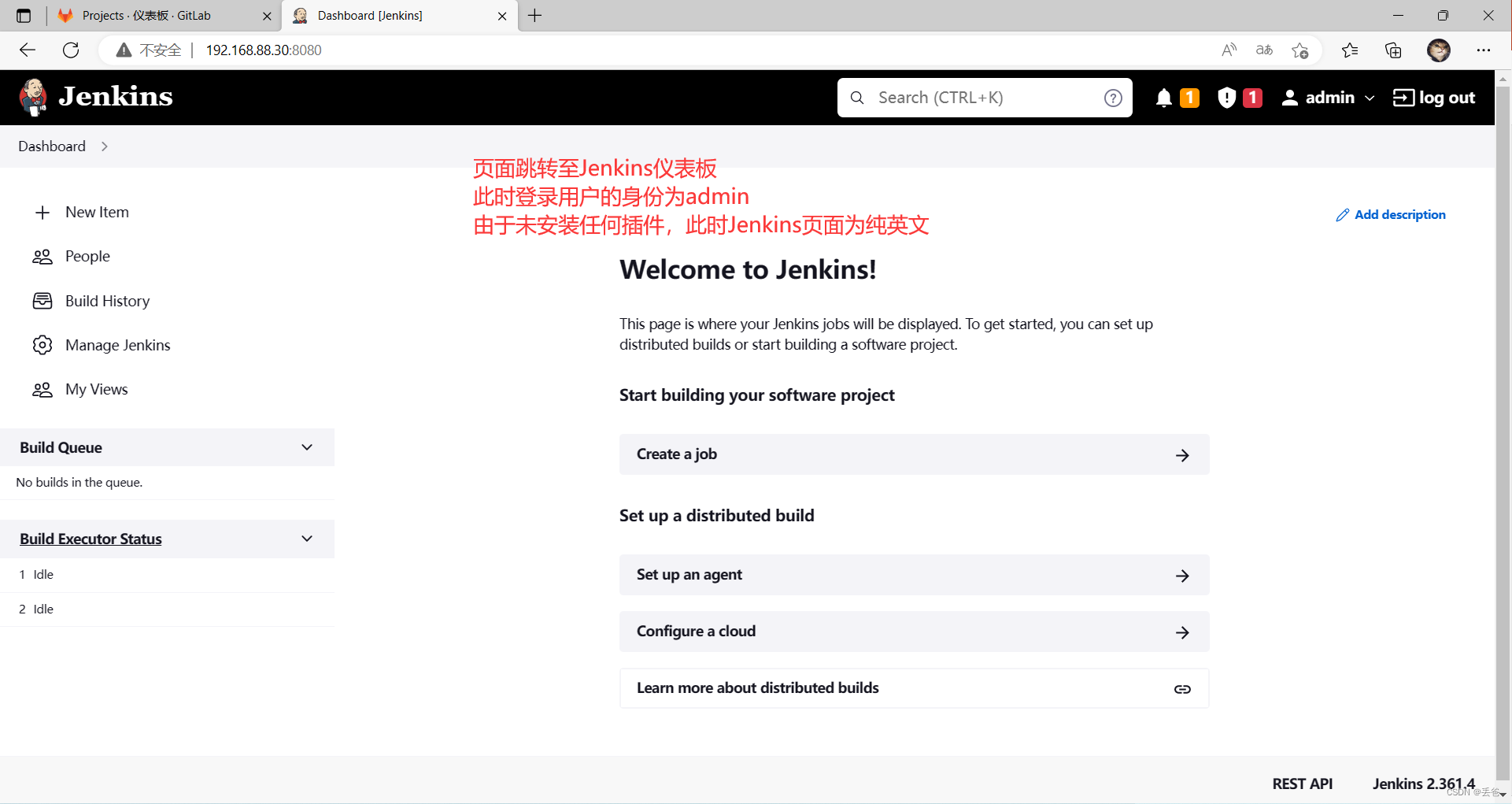Click the New Item plus icon
Viewport: 1512px width, 804px height.
point(43,213)
